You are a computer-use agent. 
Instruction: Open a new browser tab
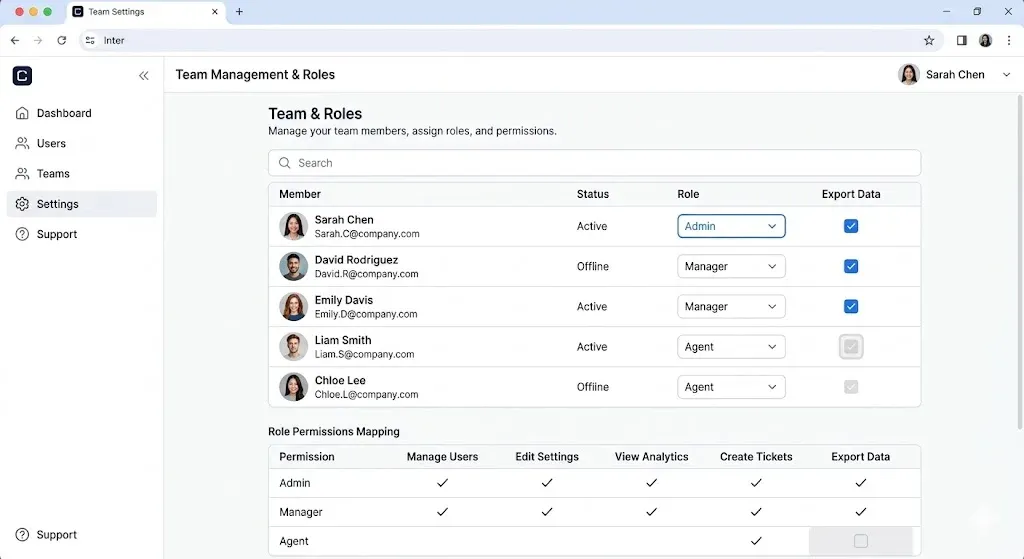pos(239,12)
